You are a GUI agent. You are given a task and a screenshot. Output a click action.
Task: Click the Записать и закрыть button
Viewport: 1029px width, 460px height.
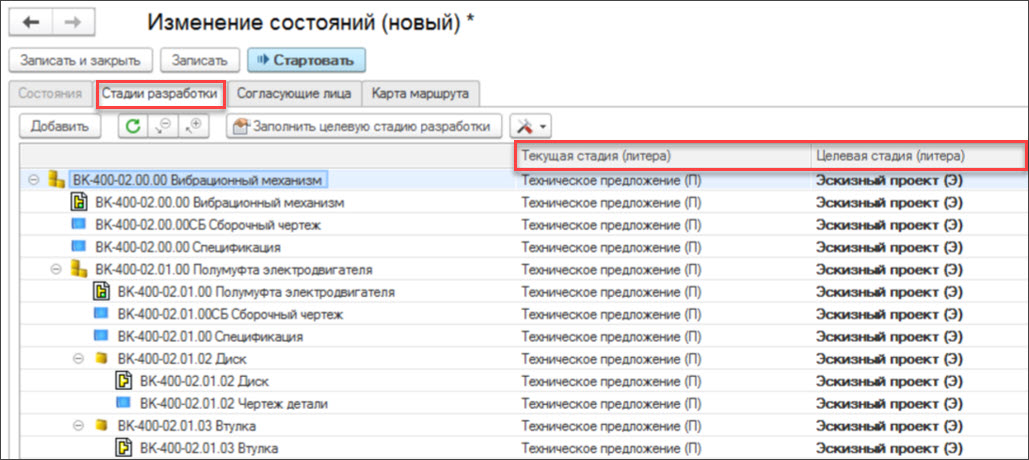[x=82, y=60]
